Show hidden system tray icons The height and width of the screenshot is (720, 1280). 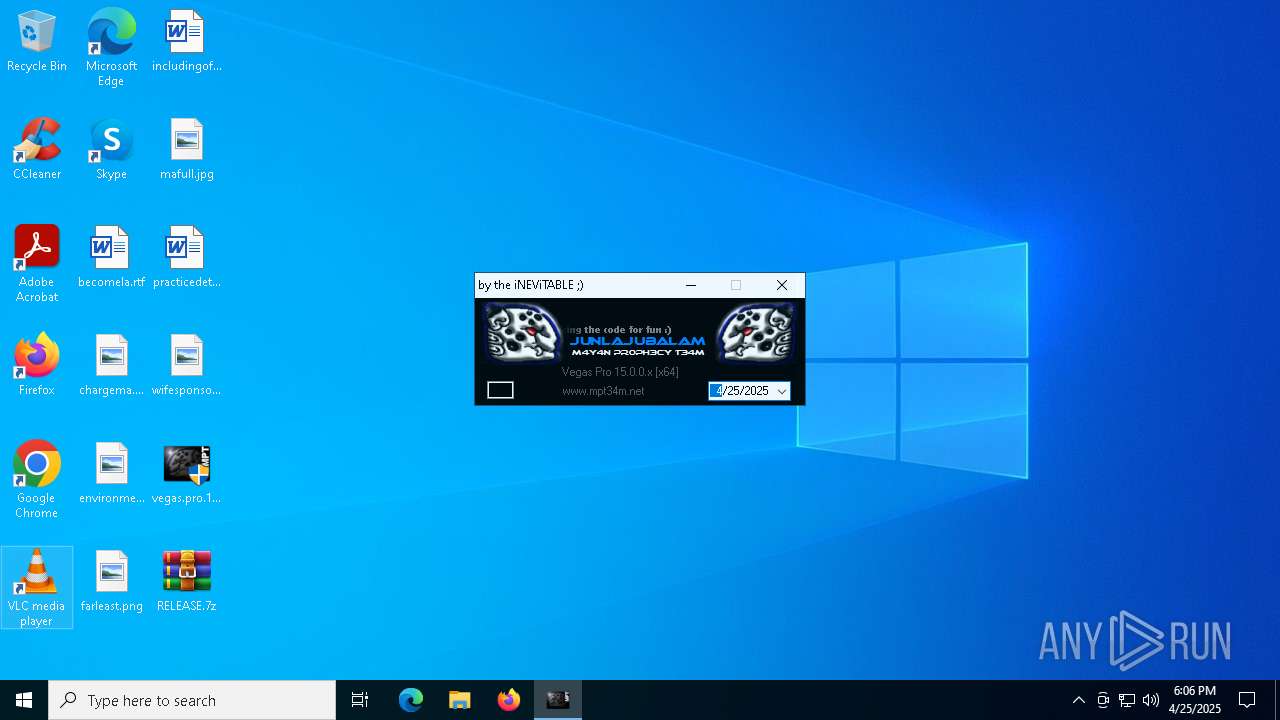(1078, 700)
